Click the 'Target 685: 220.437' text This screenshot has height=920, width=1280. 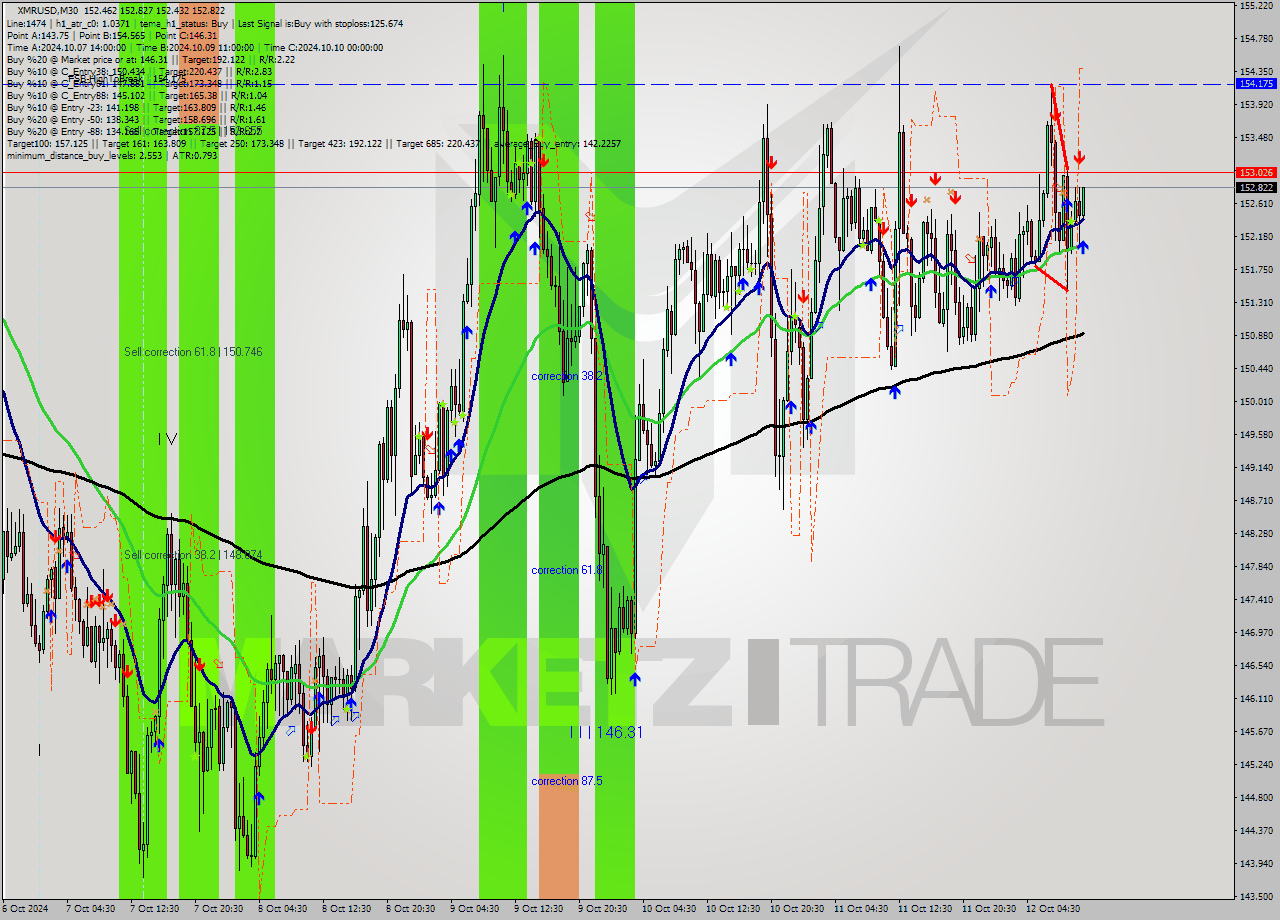[437, 144]
